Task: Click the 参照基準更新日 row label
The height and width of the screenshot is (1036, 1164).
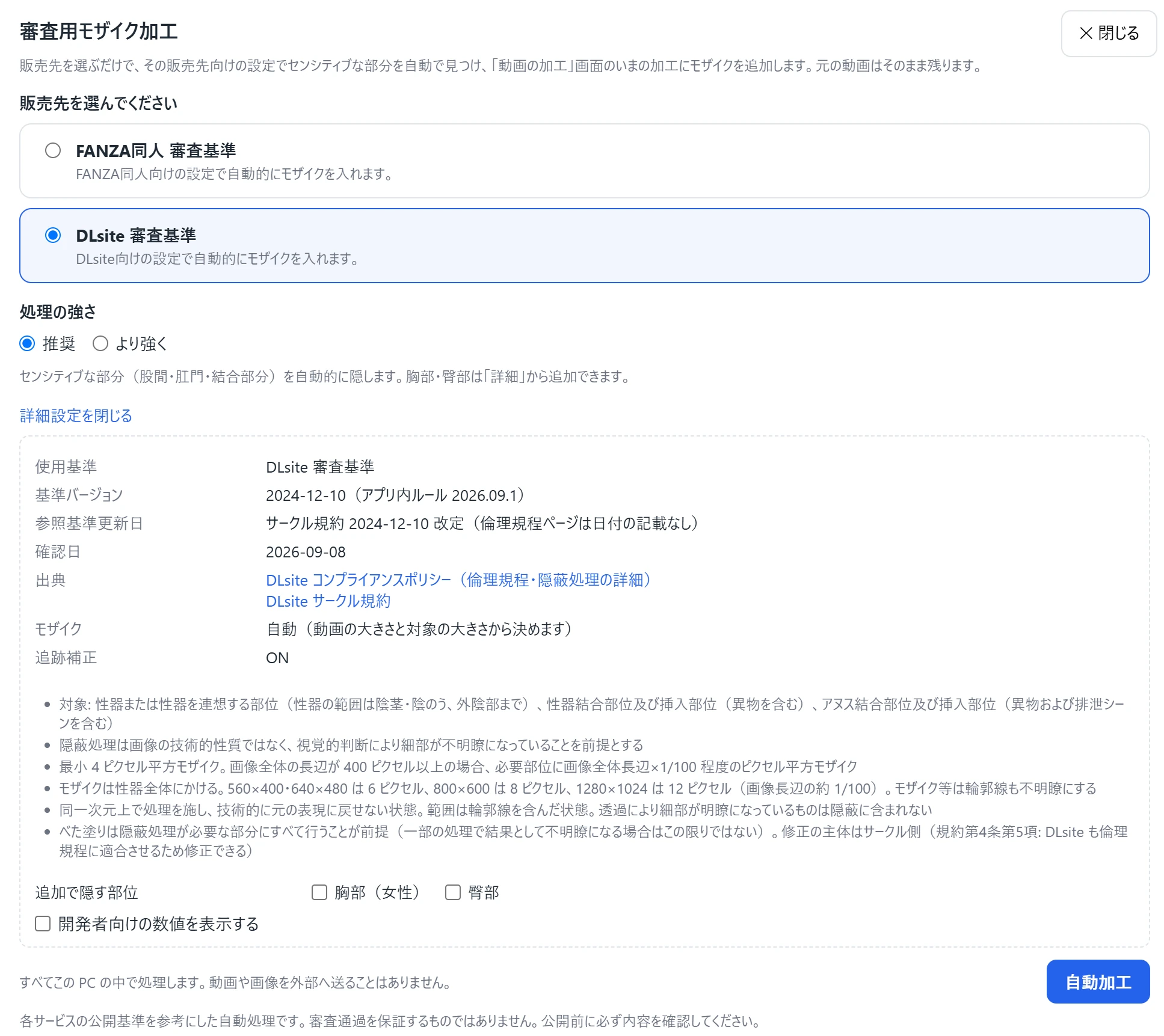Action: coord(89,523)
